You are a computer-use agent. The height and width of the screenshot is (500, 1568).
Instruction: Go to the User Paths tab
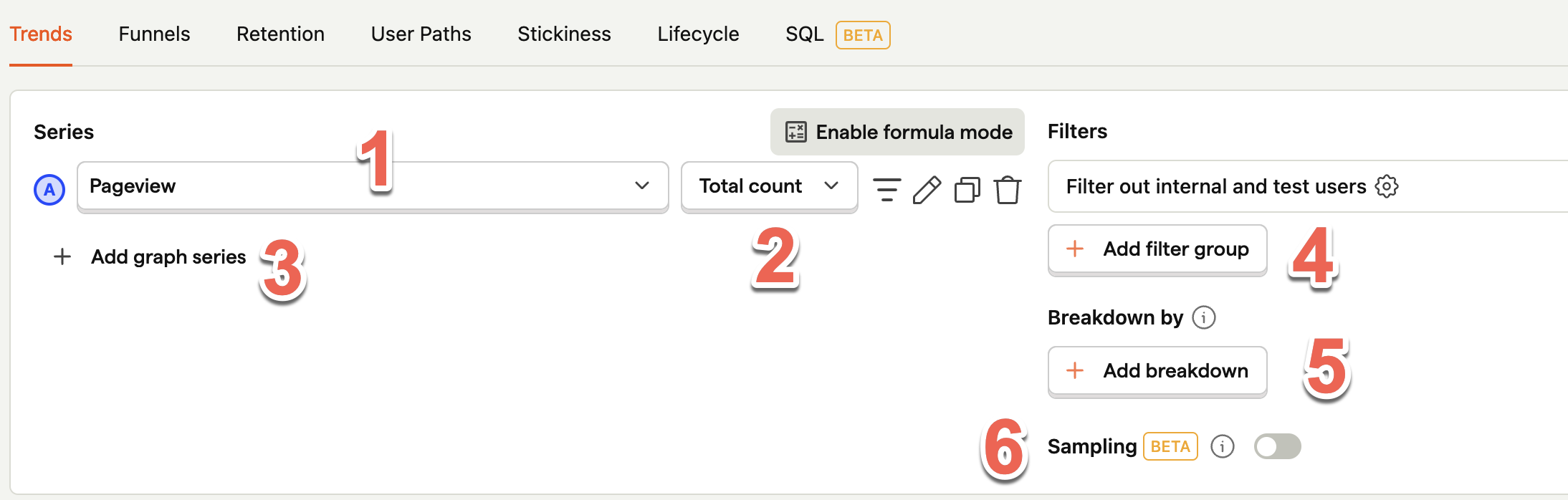(421, 34)
